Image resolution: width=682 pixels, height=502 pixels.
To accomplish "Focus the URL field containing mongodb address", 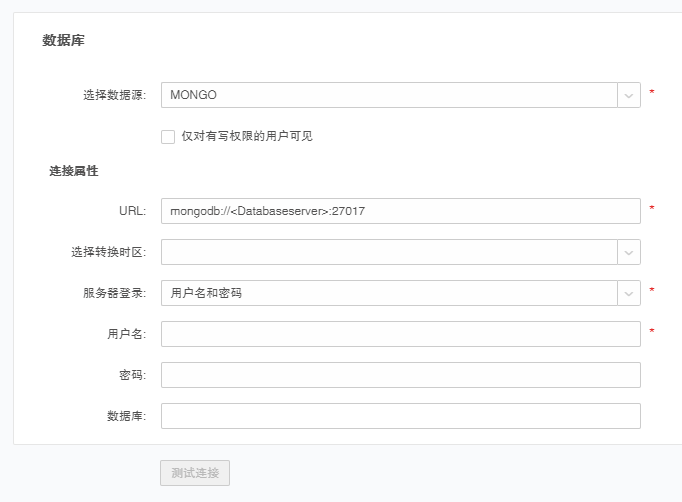I will (x=400, y=211).
